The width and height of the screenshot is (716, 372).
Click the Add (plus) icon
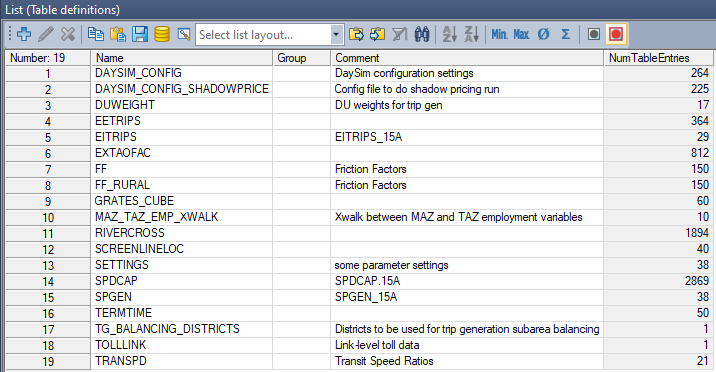(24, 34)
